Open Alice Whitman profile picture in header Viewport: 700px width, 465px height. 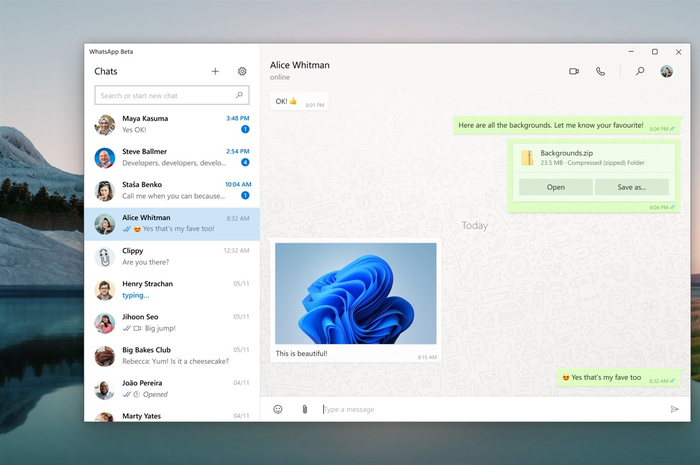[x=667, y=71]
